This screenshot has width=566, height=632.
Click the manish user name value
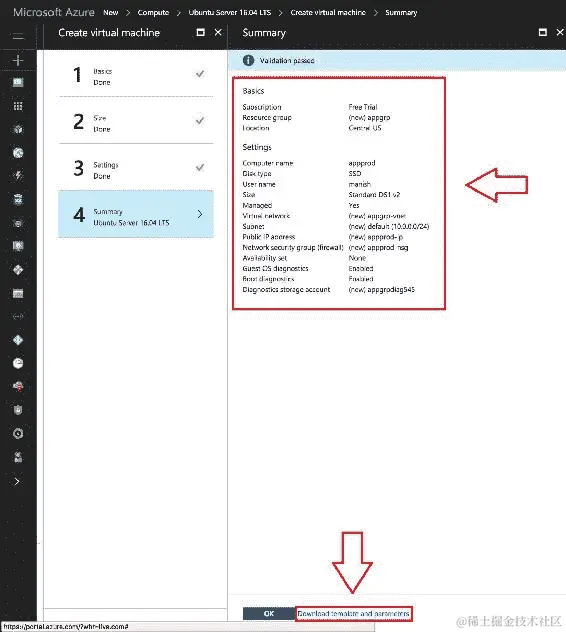pyautogui.click(x=360, y=184)
